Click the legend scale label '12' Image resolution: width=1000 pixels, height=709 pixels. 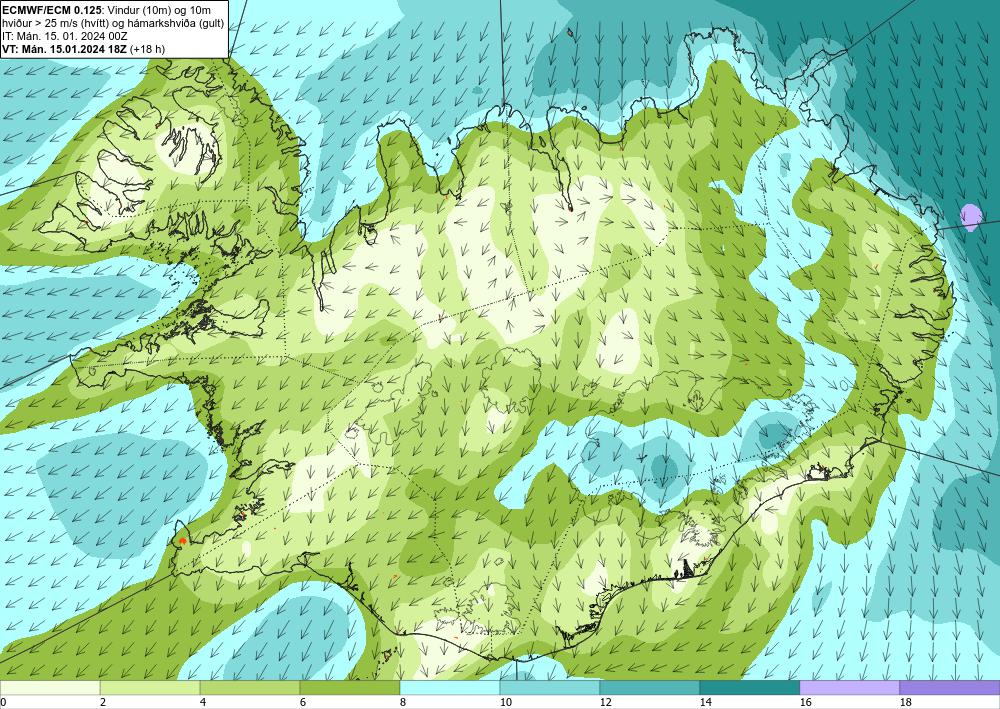pos(605,703)
